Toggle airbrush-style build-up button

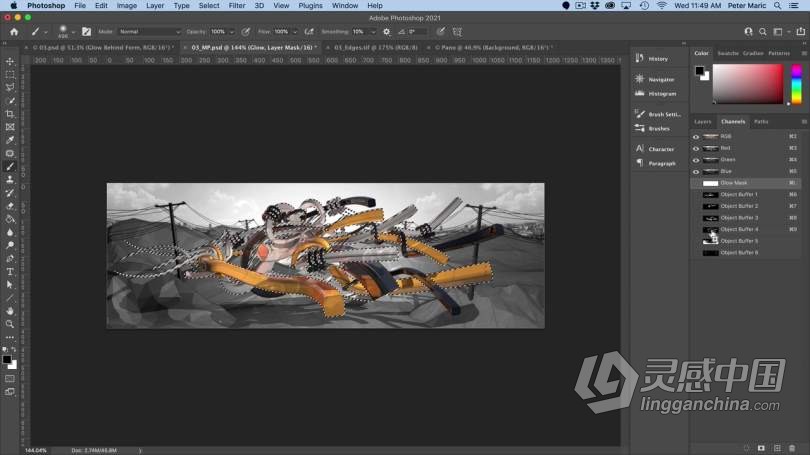click(309, 32)
